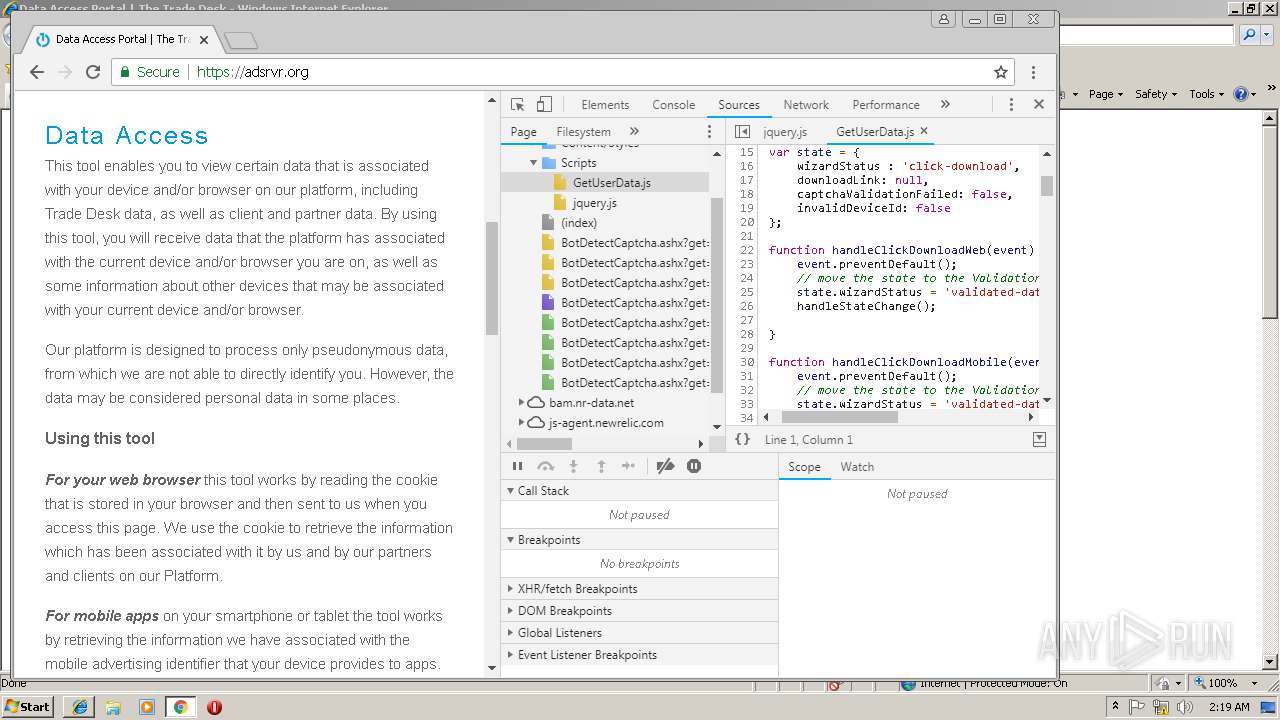Close the Data Access Portal tab
The width and height of the screenshot is (1280, 720).
coord(204,40)
